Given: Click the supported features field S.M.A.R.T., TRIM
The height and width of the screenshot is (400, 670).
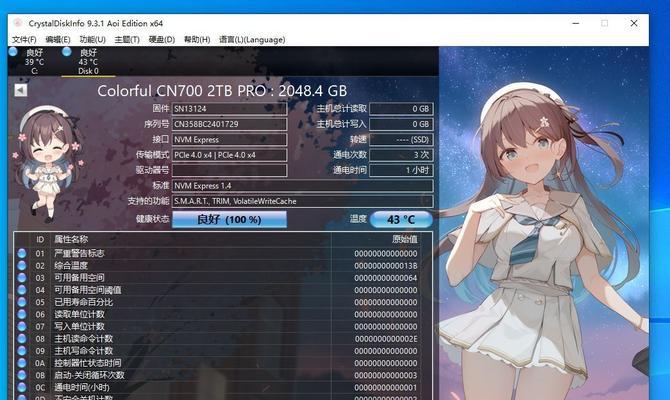Looking at the screenshot, I should click(303, 201).
